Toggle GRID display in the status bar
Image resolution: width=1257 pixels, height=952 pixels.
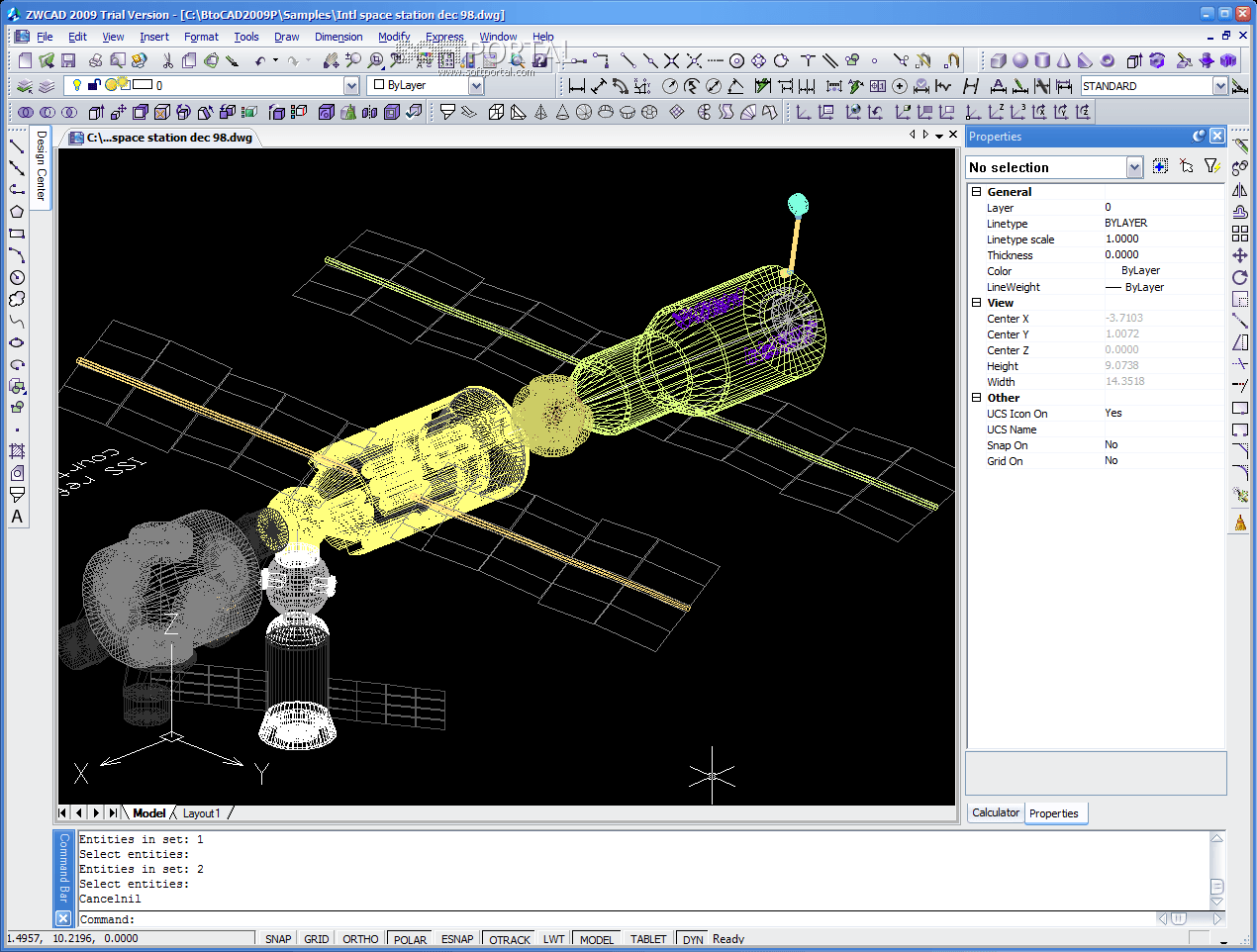(x=317, y=939)
